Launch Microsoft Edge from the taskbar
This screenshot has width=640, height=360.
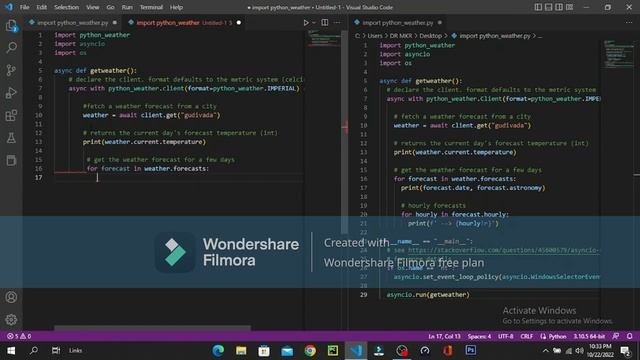pos(218,350)
